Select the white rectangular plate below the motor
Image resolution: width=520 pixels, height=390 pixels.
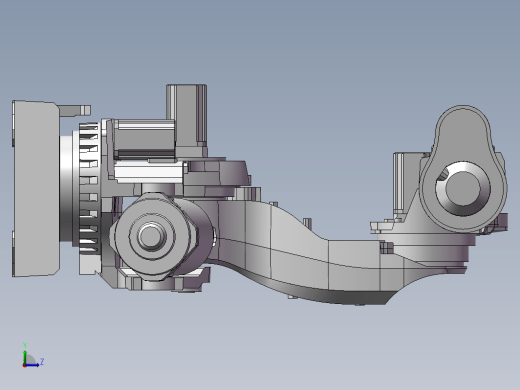pos(149,173)
